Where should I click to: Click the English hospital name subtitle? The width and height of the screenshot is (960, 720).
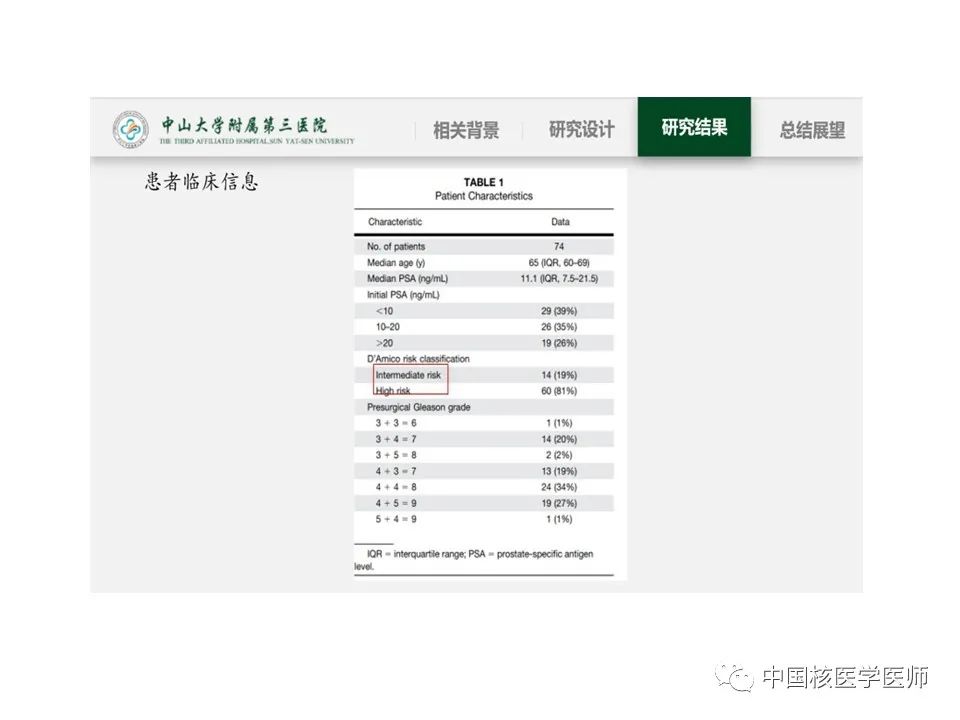[257, 141]
